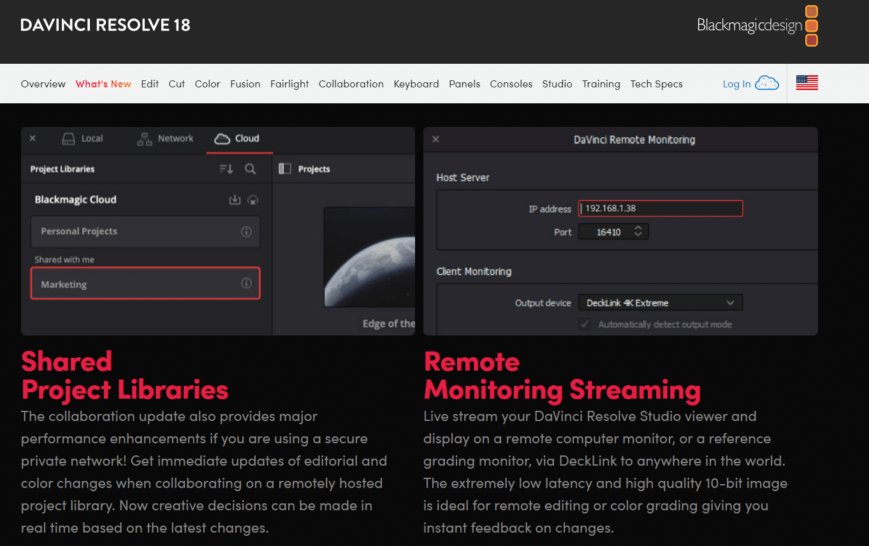Select the Blackmagic Cloud row
869x546 pixels.
pos(145,200)
